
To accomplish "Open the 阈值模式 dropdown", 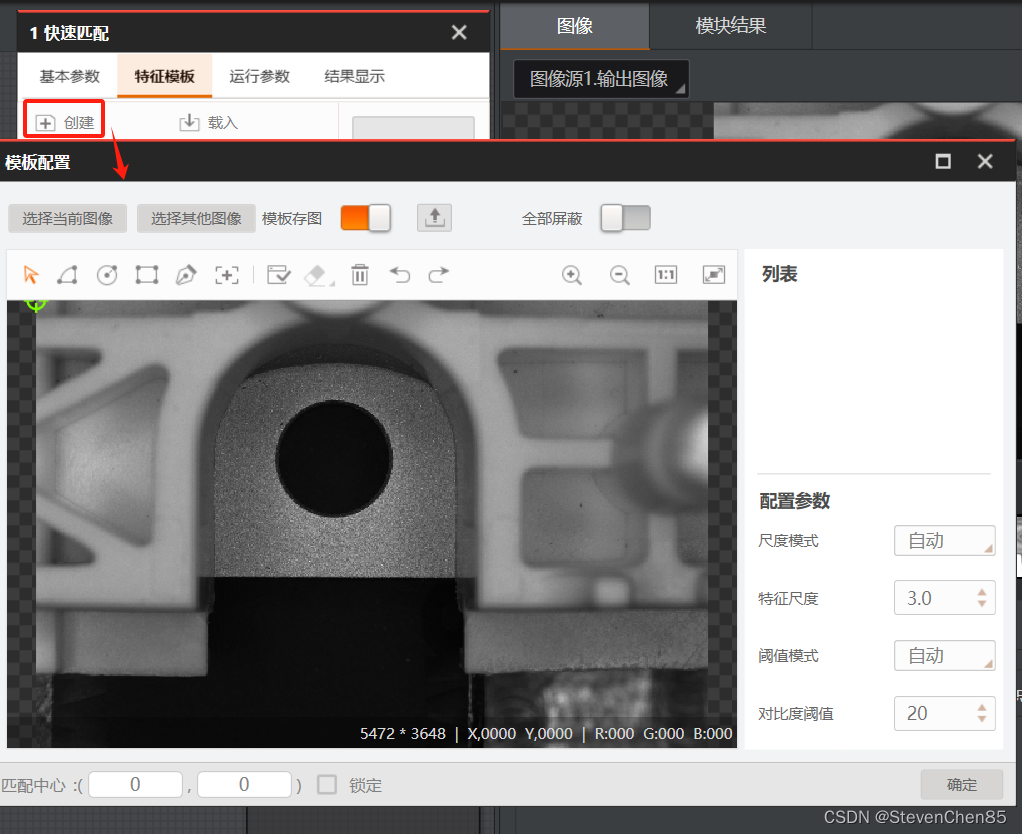I will (944, 655).
